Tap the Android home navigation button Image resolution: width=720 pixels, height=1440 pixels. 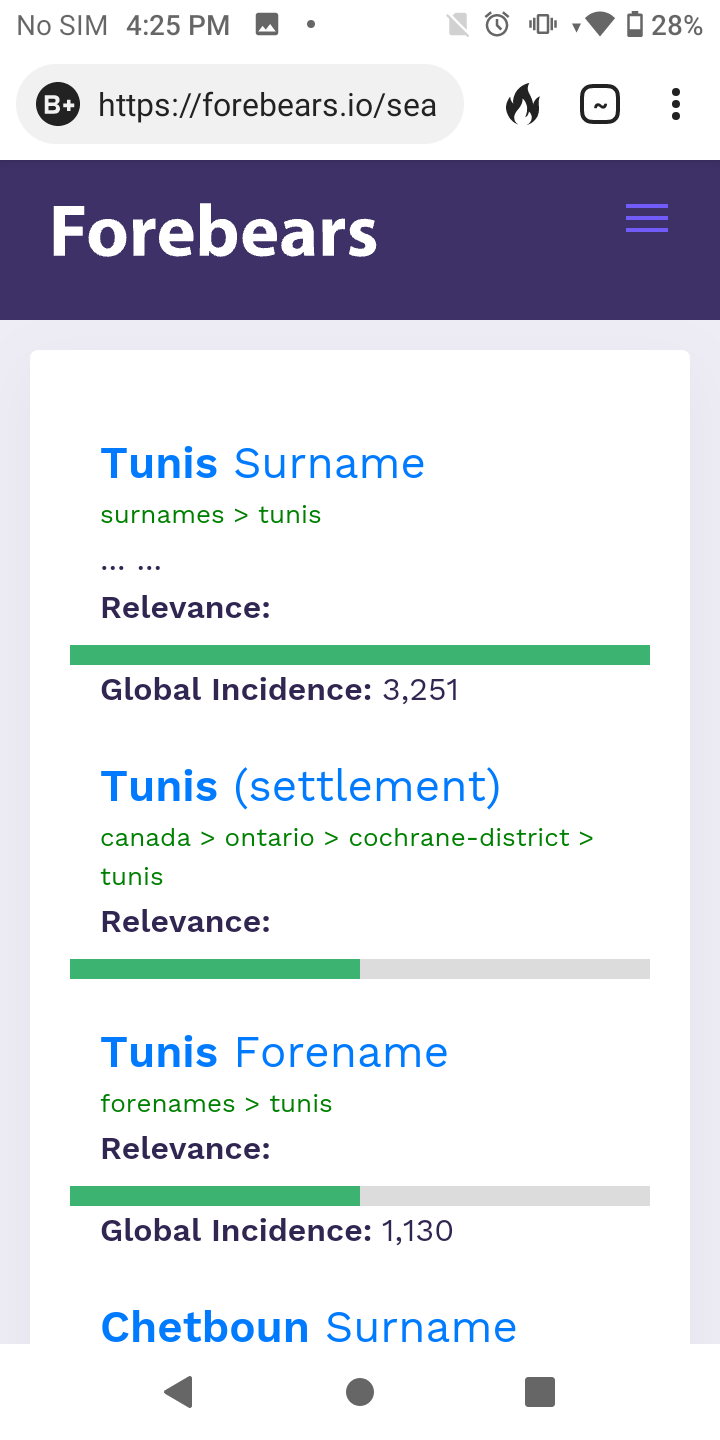(360, 1391)
